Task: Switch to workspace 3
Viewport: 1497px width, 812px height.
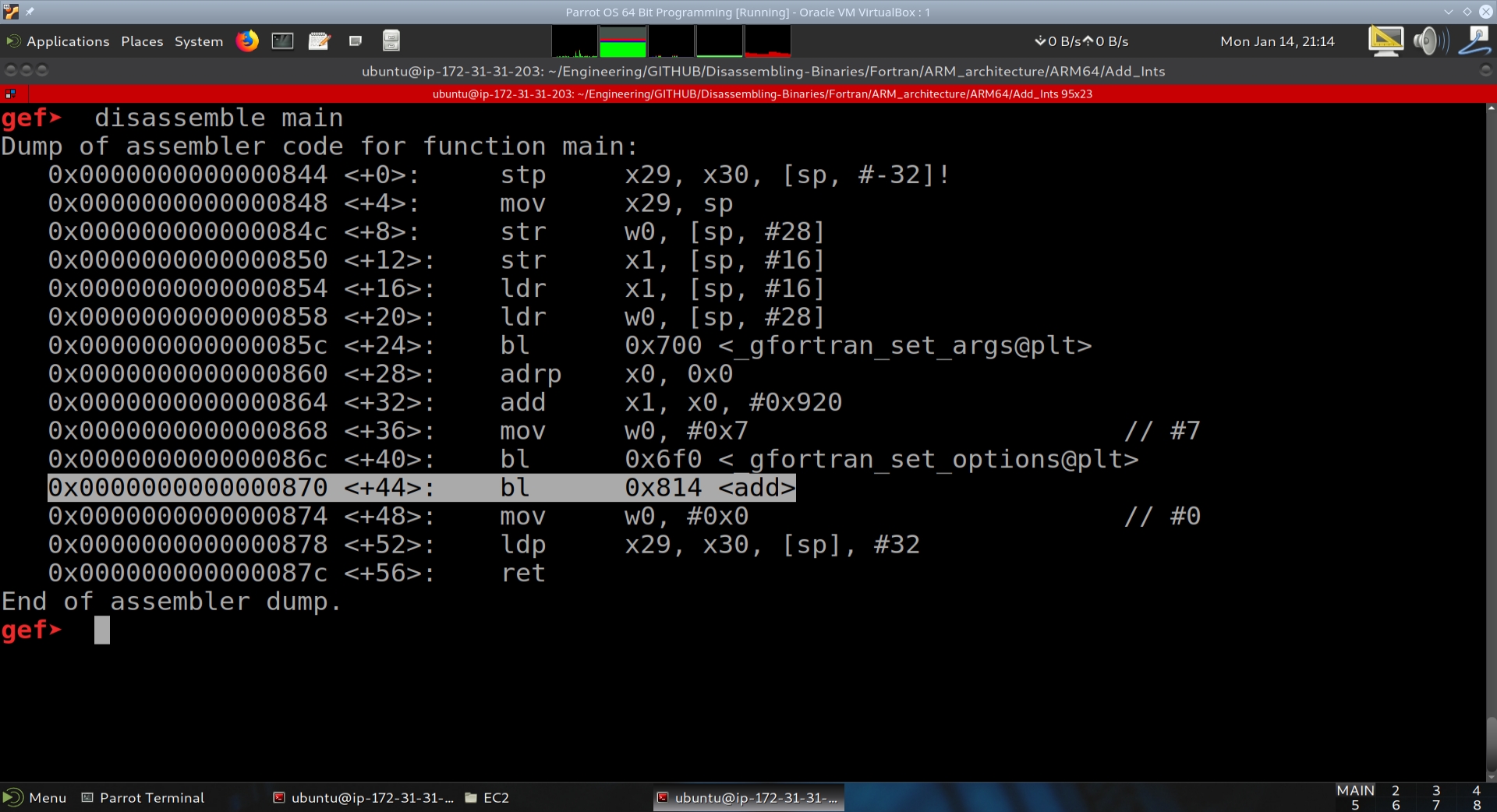Action: (1436, 790)
